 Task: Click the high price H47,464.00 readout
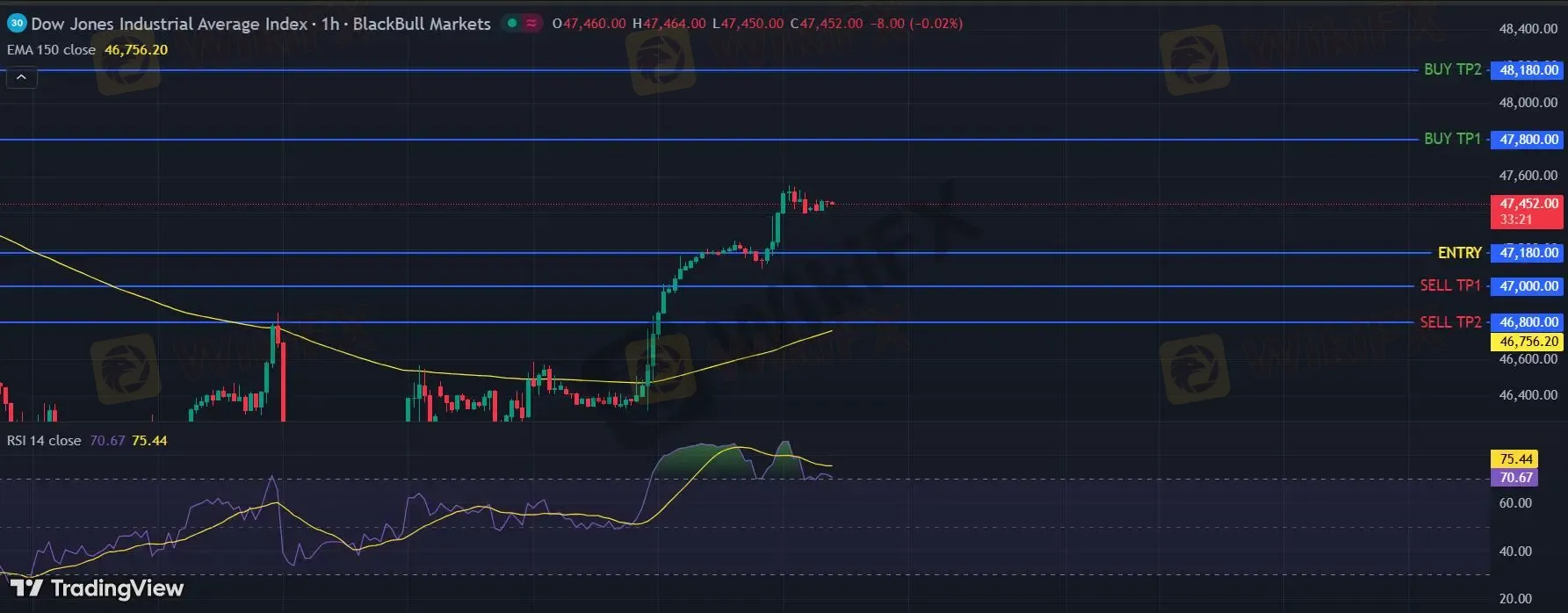tap(668, 24)
